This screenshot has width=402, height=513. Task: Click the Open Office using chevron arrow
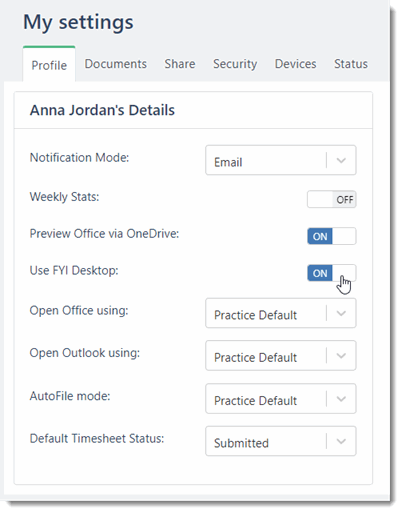pyautogui.click(x=341, y=313)
